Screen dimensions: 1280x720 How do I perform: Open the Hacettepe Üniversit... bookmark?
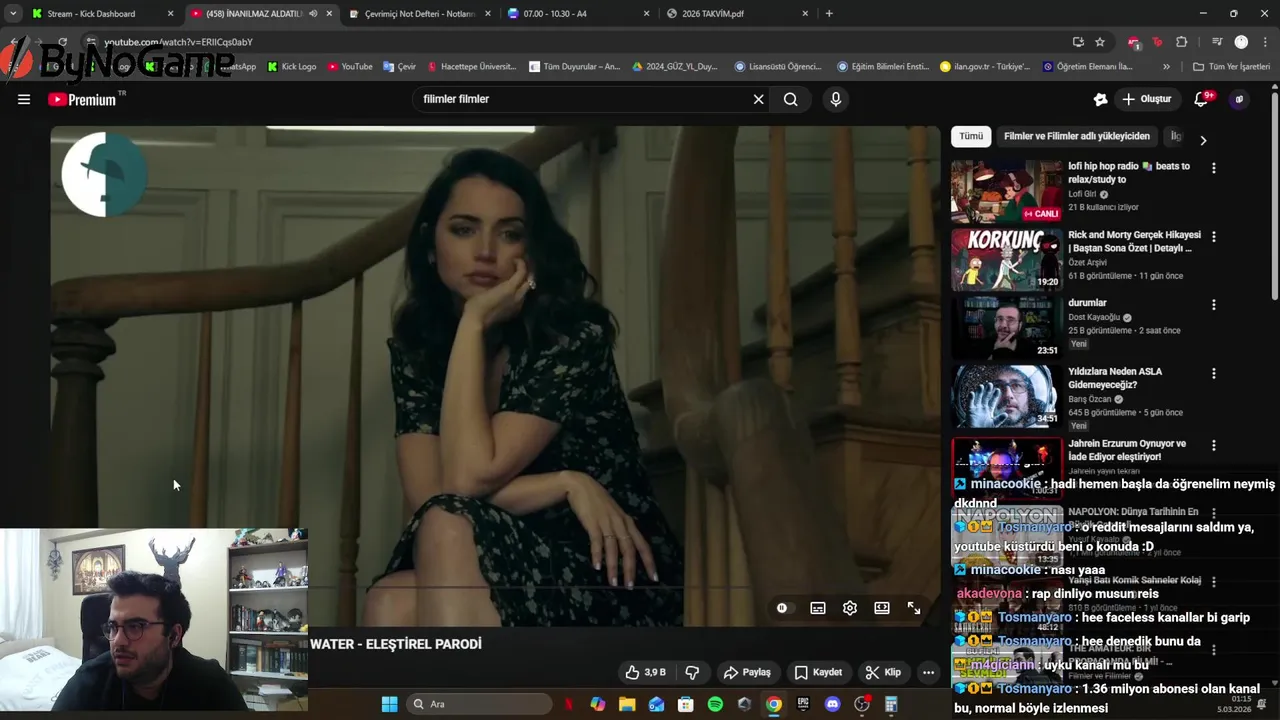pos(471,67)
